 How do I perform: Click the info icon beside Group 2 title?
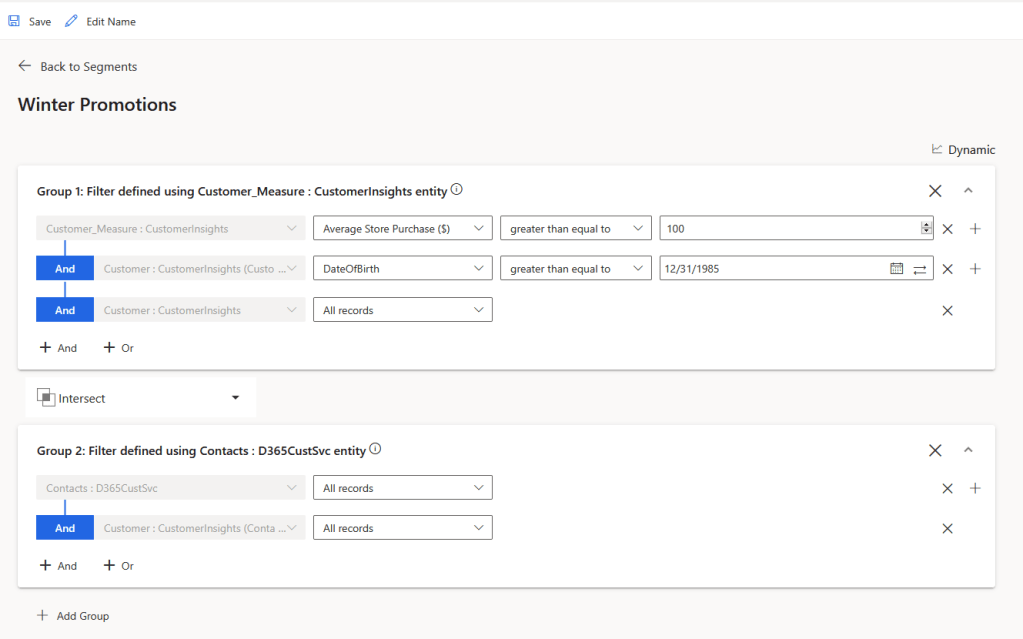pyautogui.click(x=375, y=449)
